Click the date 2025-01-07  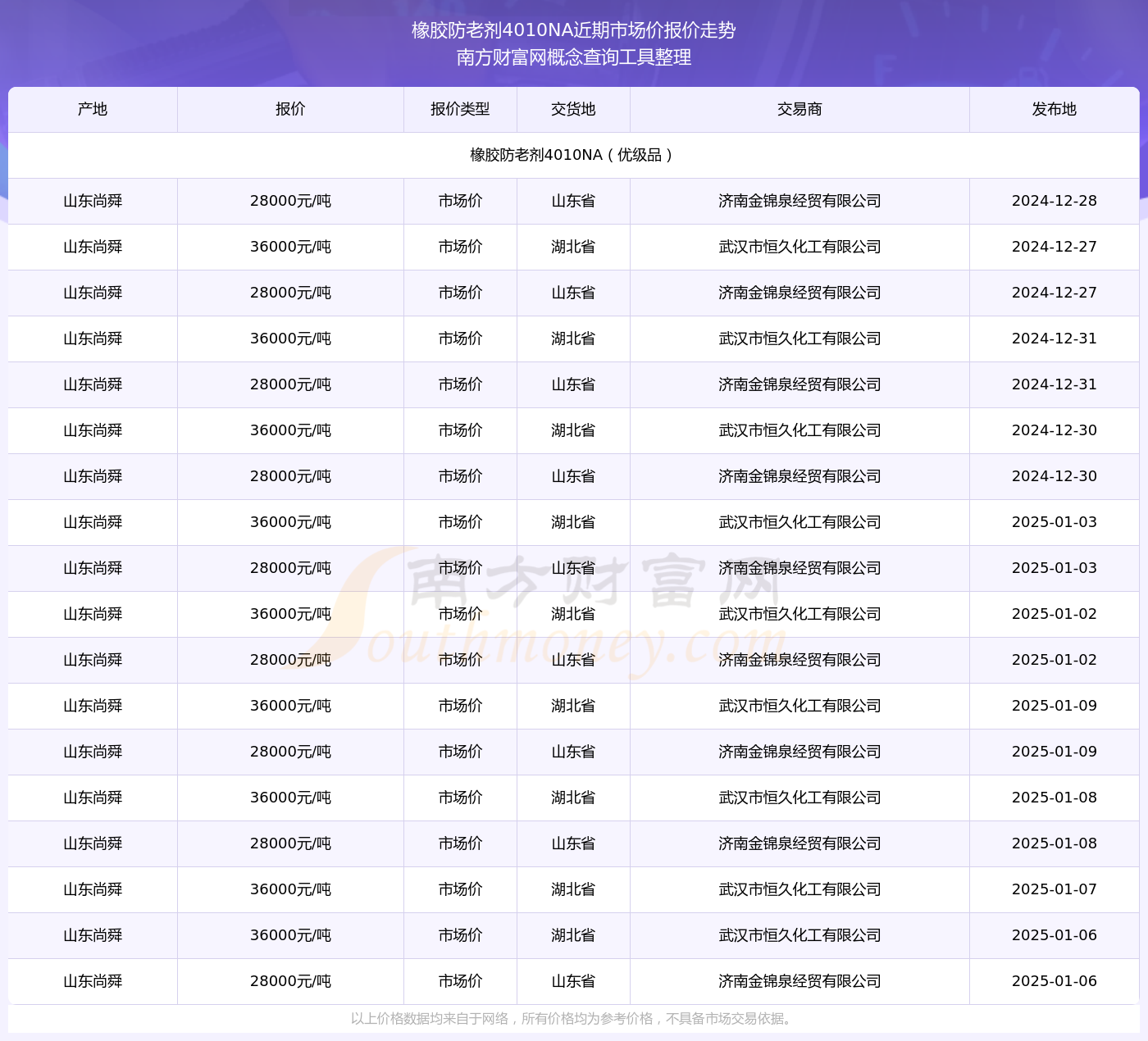pos(1054,889)
